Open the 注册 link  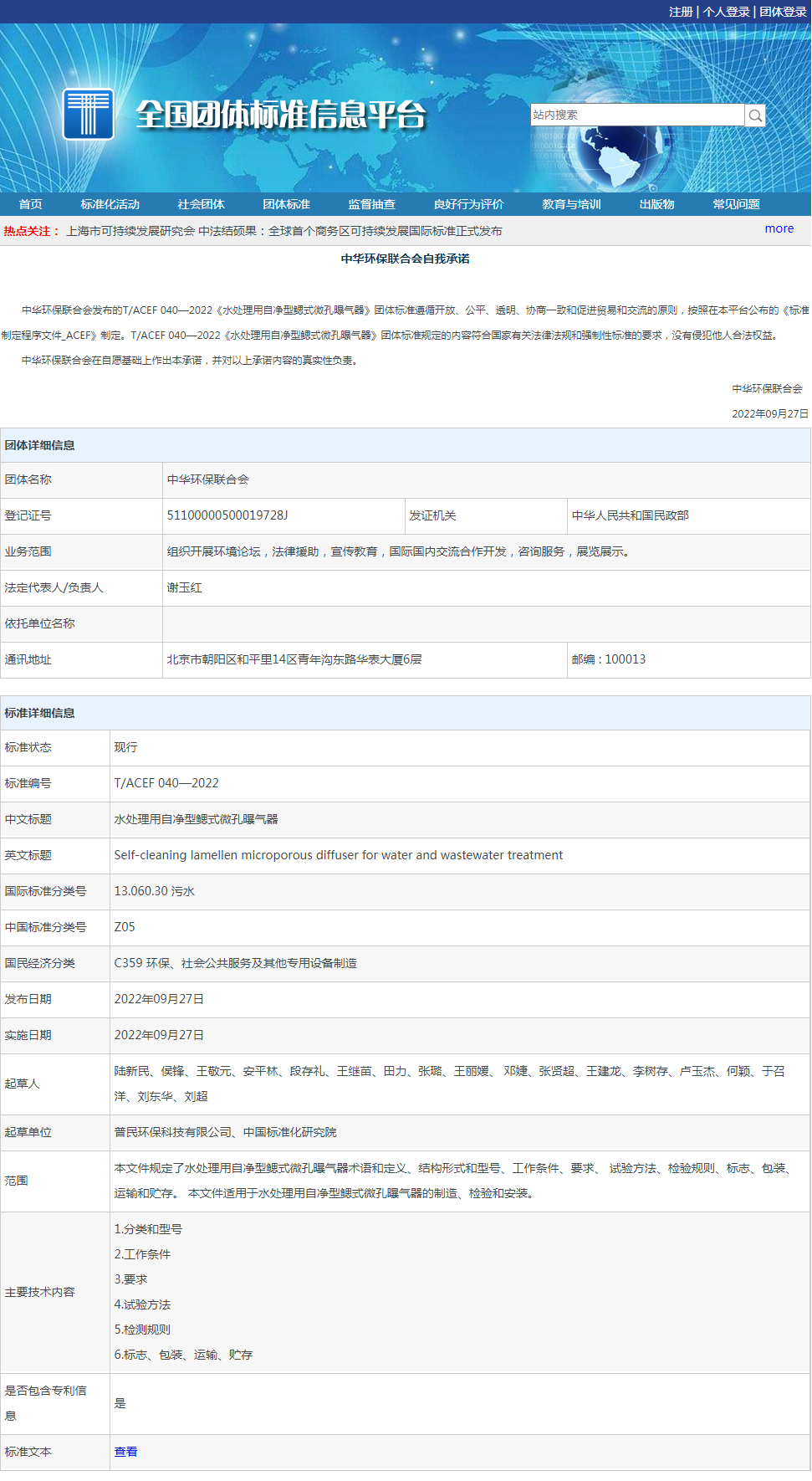681,12
